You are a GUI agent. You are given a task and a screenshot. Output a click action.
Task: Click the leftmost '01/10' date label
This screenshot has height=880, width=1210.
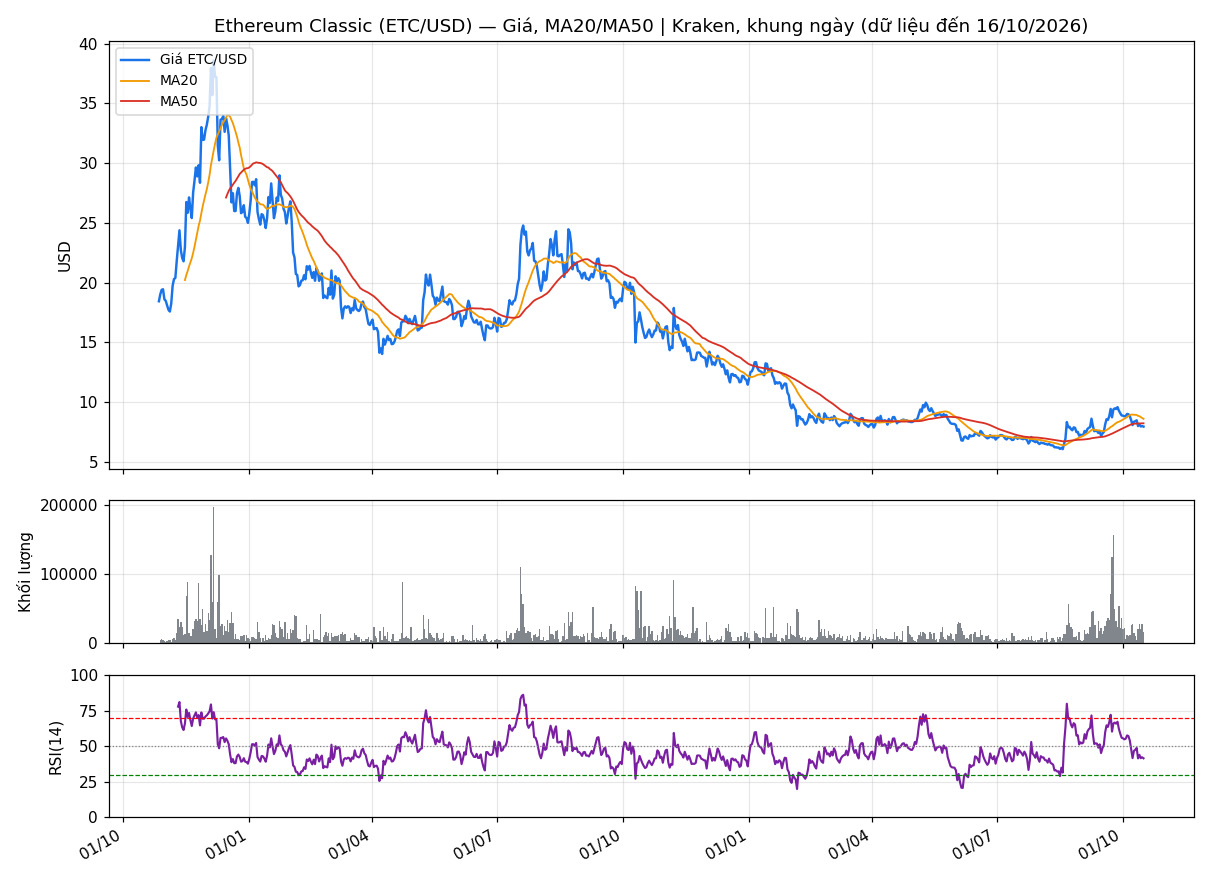tap(102, 845)
